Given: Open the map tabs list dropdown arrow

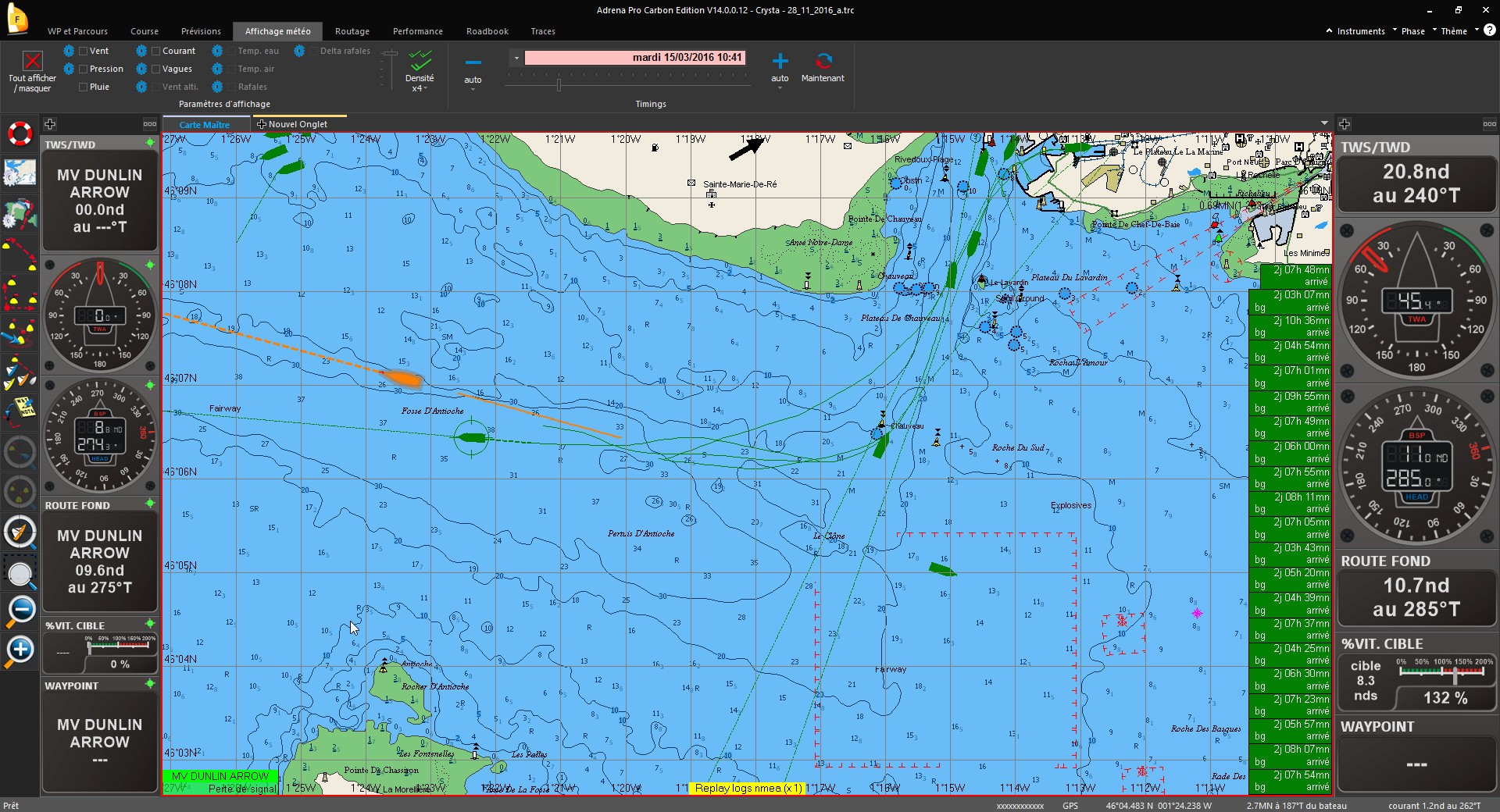Looking at the screenshot, I should (1324, 123).
